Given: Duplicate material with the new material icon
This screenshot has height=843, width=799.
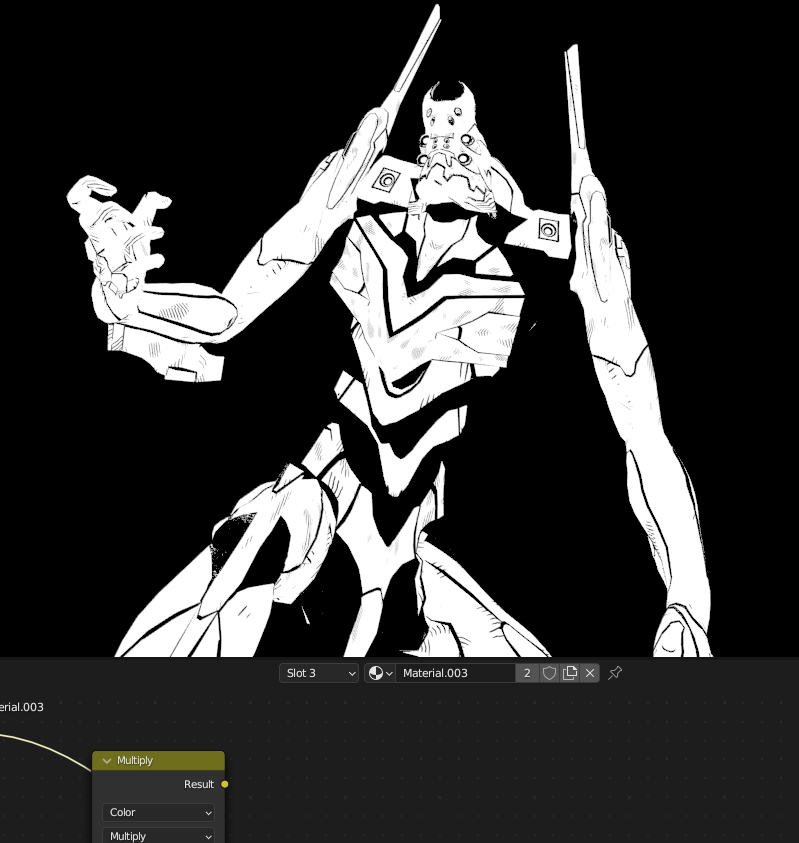Looking at the screenshot, I should 569,673.
